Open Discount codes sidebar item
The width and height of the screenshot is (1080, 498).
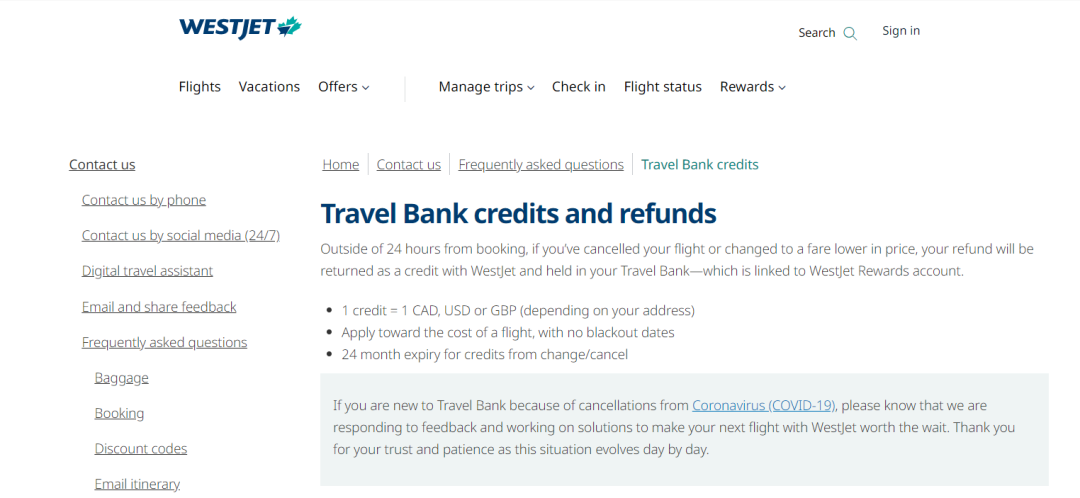pos(141,448)
